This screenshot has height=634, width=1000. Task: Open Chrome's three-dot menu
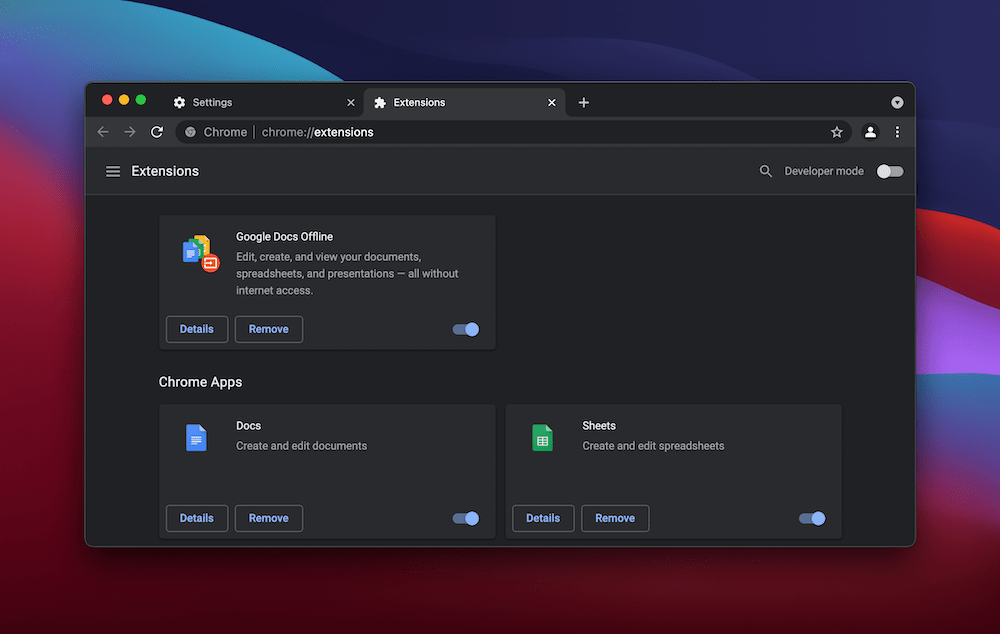(x=897, y=131)
